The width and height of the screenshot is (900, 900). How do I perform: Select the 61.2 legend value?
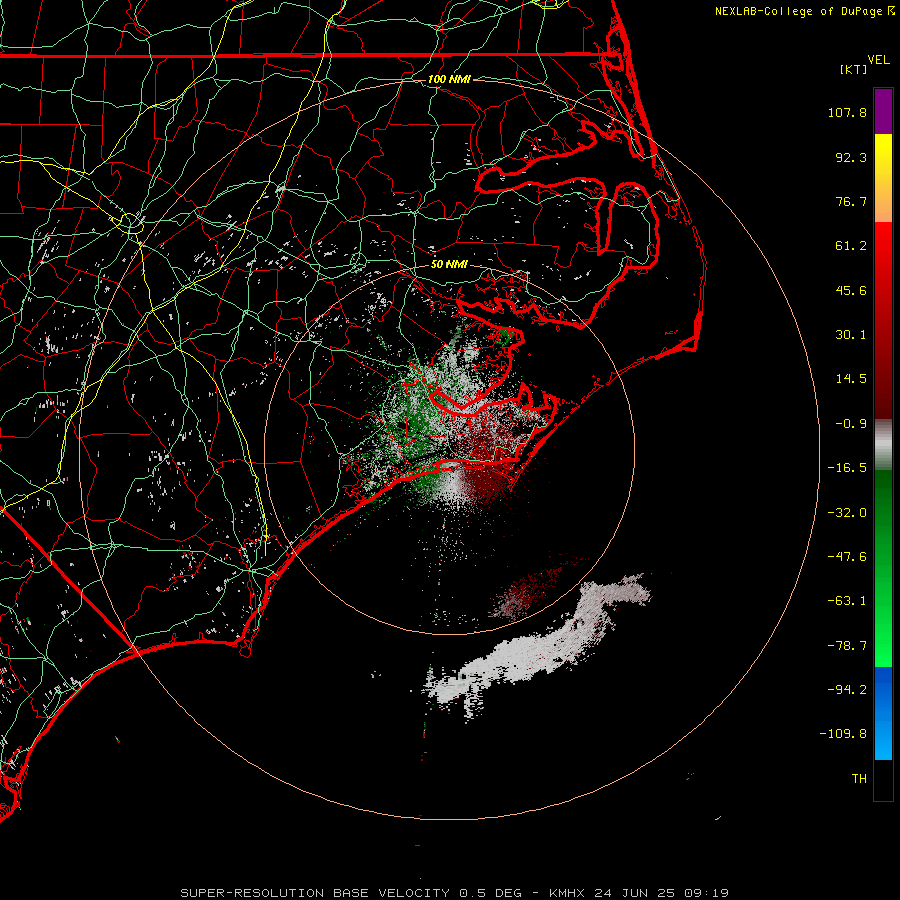point(851,246)
